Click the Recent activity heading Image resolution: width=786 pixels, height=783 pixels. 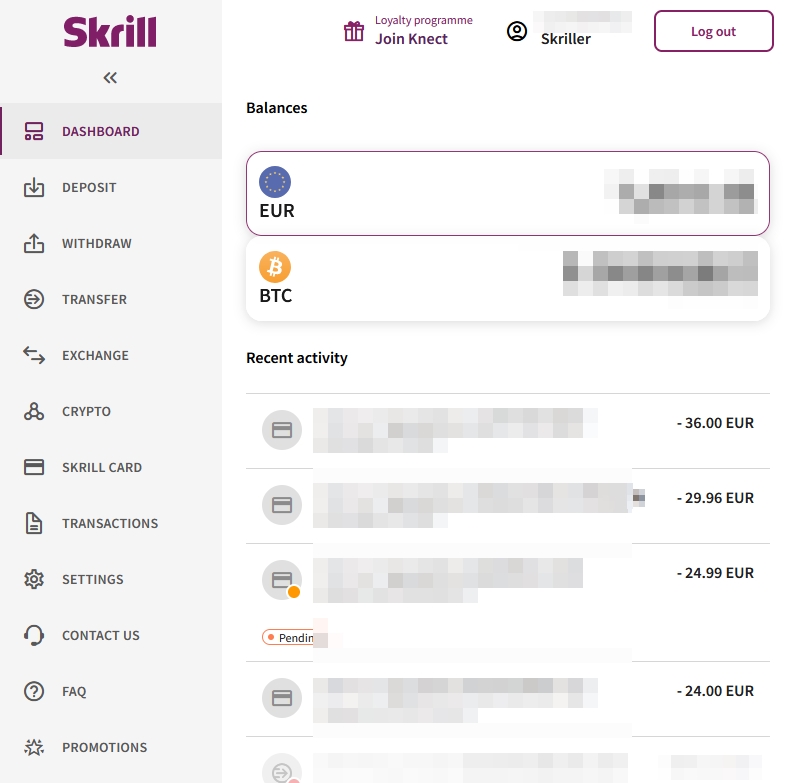pyautogui.click(x=297, y=358)
